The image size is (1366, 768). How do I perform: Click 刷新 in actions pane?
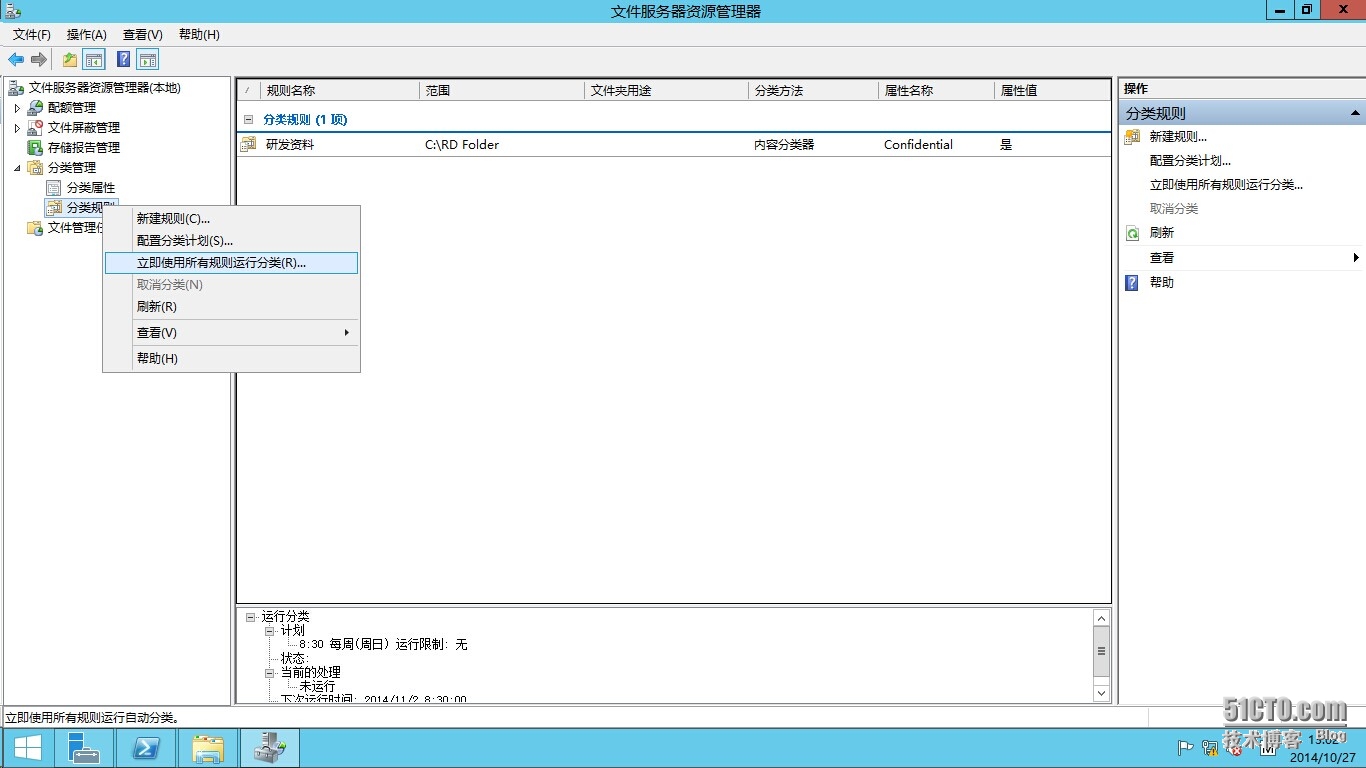click(x=1162, y=233)
